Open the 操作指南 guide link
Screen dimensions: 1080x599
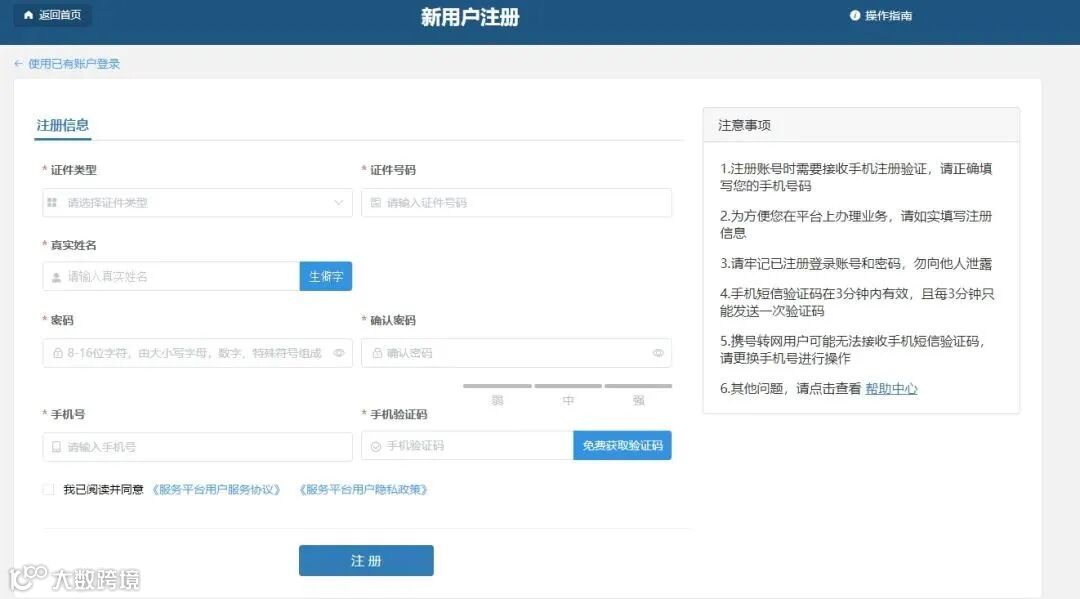coord(888,16)
